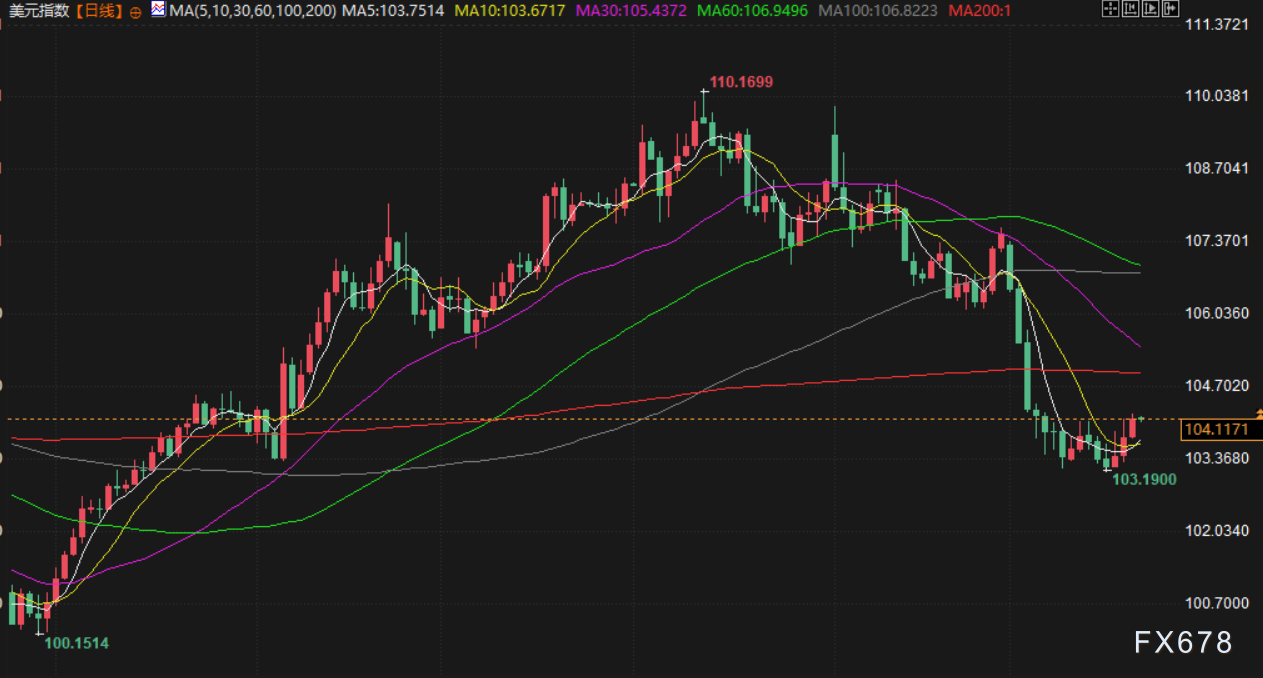The width and height of the screenshot is (1263, 678).
Task: Click the red MA200 legend entry
Action: click(979, 11)
